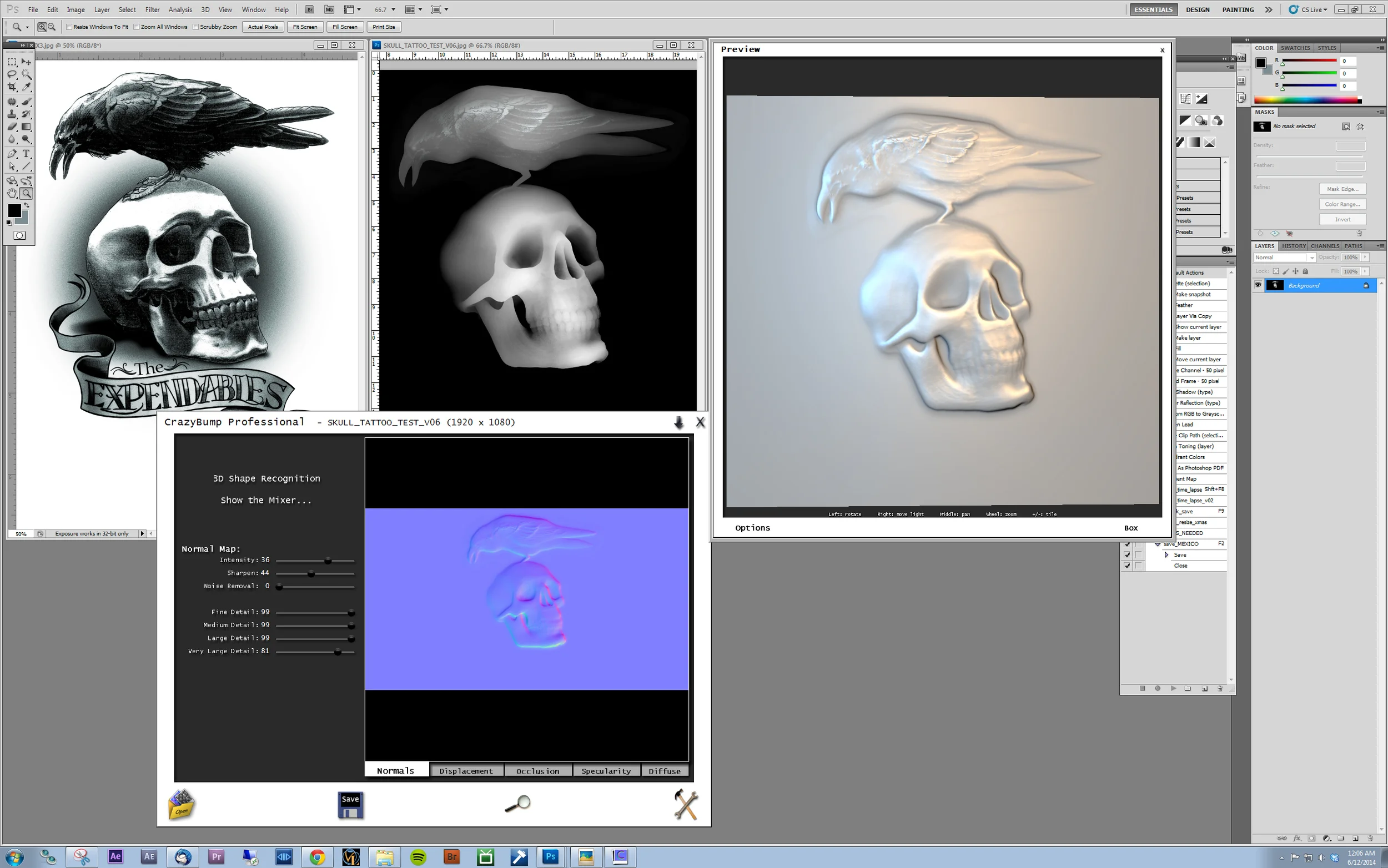Viewport: 1388px width, 868px height.
Task: Select the Eyedropper tool
Action: click(x=27, y=87)
